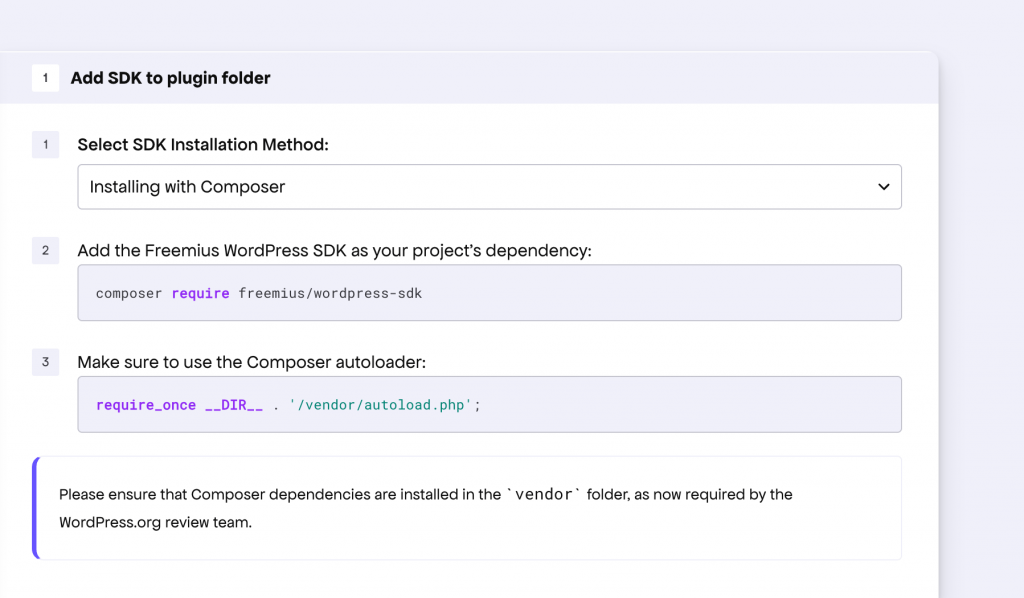The height and width of the screenshot is (598, 1024).
Task: Click the 'require' keyword in composer command
Action: pyautogui.click(x=200, y=293)
